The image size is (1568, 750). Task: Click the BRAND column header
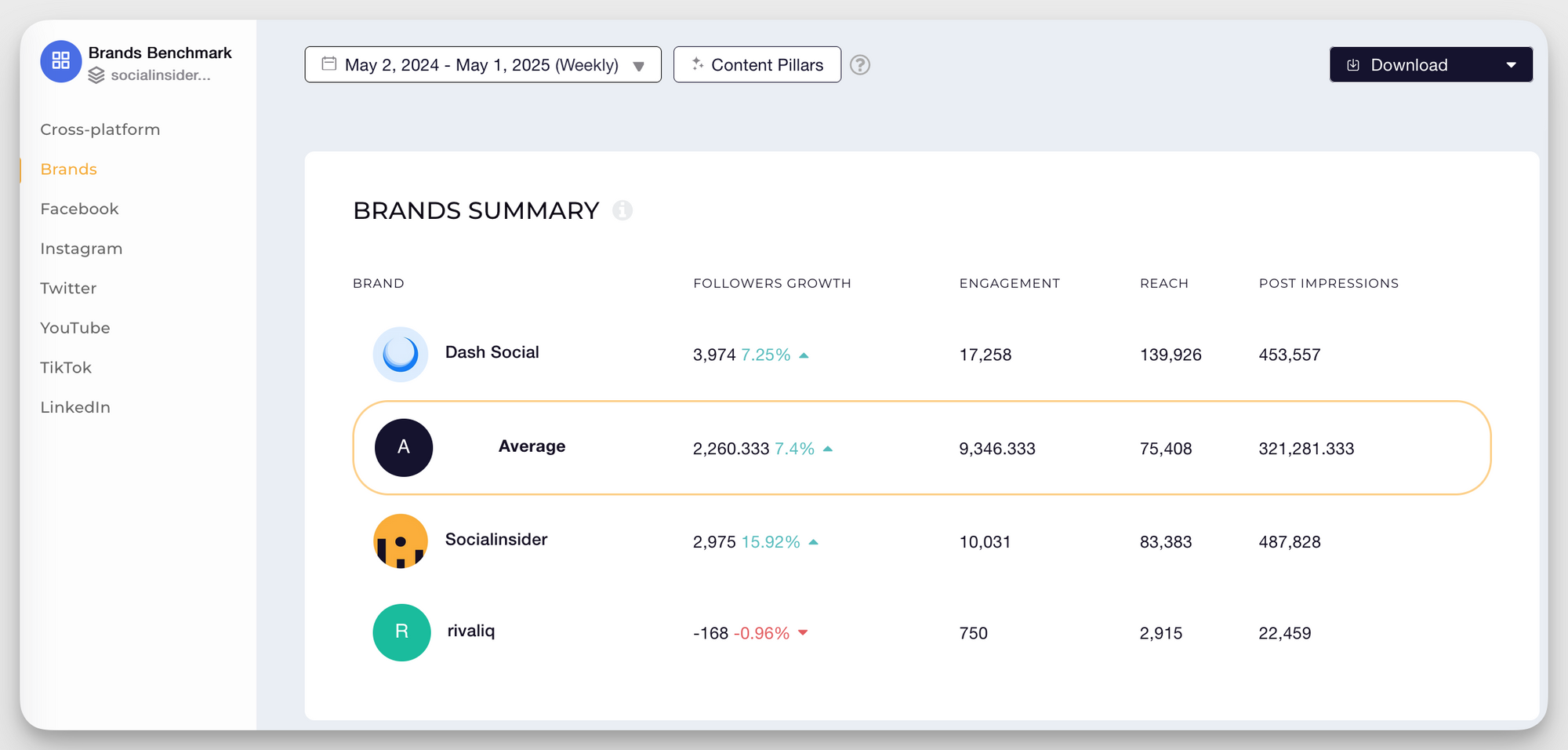tap(379, 283)
